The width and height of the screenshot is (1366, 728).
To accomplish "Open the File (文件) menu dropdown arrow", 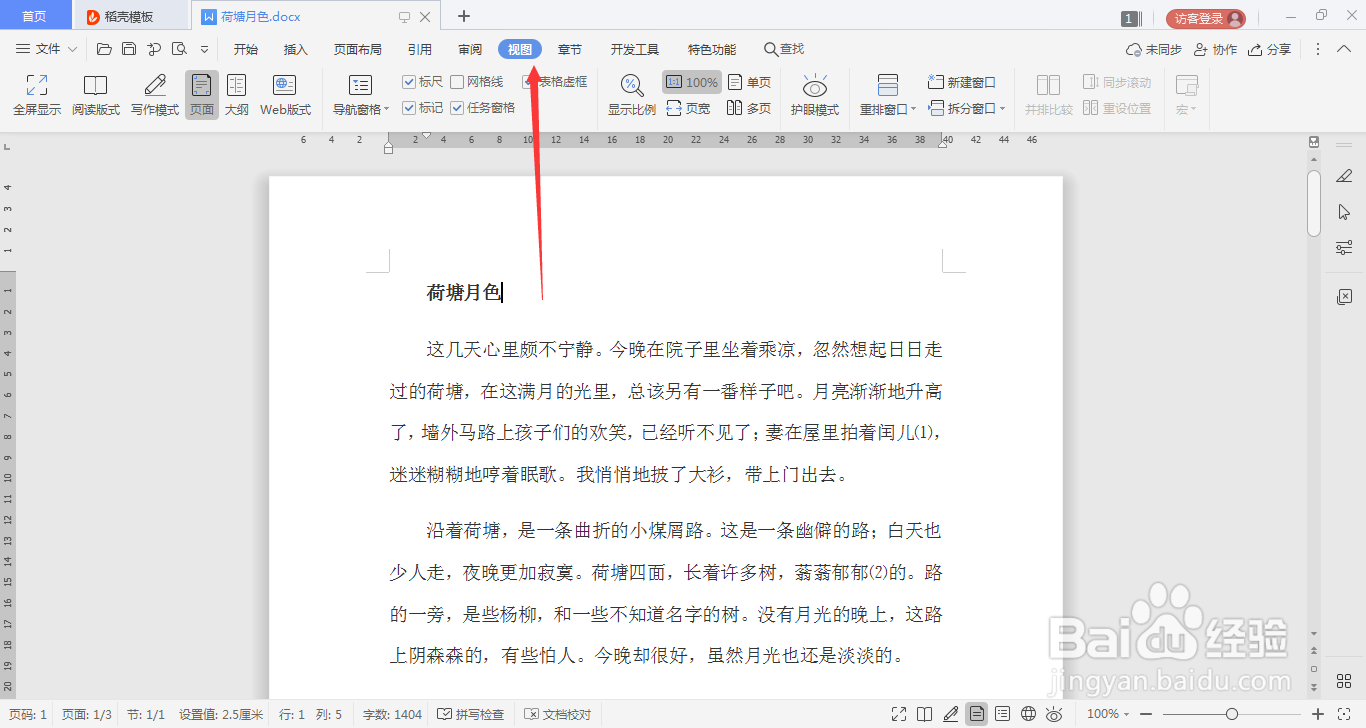I will 72,49.
